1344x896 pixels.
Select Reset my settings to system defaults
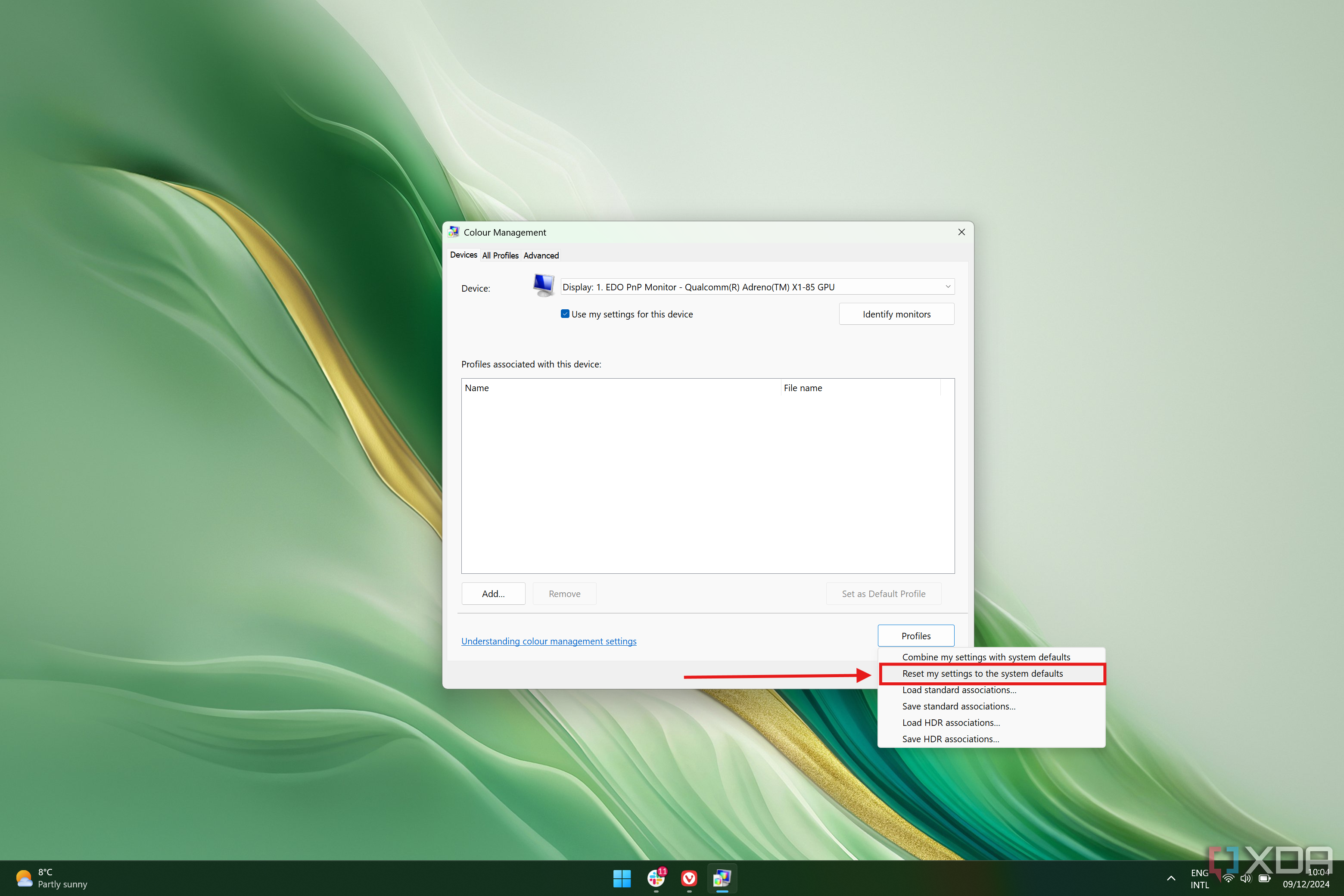coord(984,673)
